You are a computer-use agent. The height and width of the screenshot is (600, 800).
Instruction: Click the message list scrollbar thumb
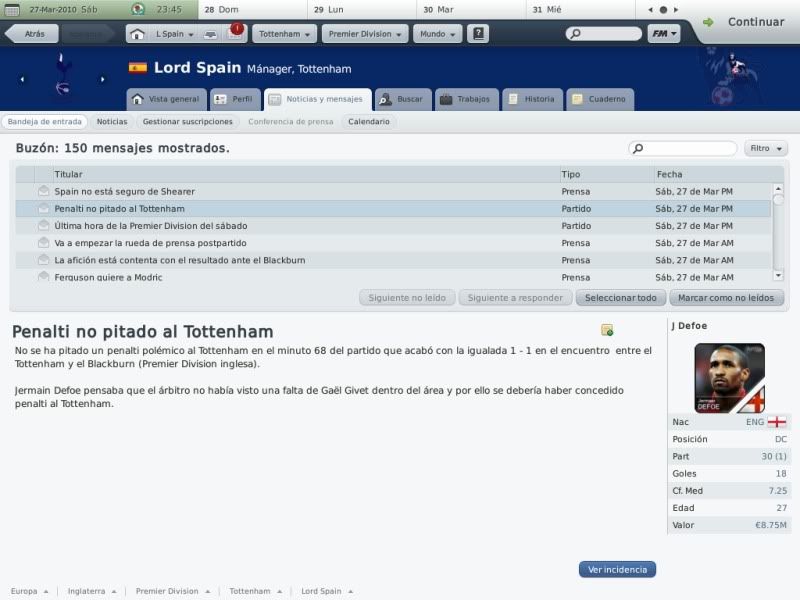click(x=778, y=200)
